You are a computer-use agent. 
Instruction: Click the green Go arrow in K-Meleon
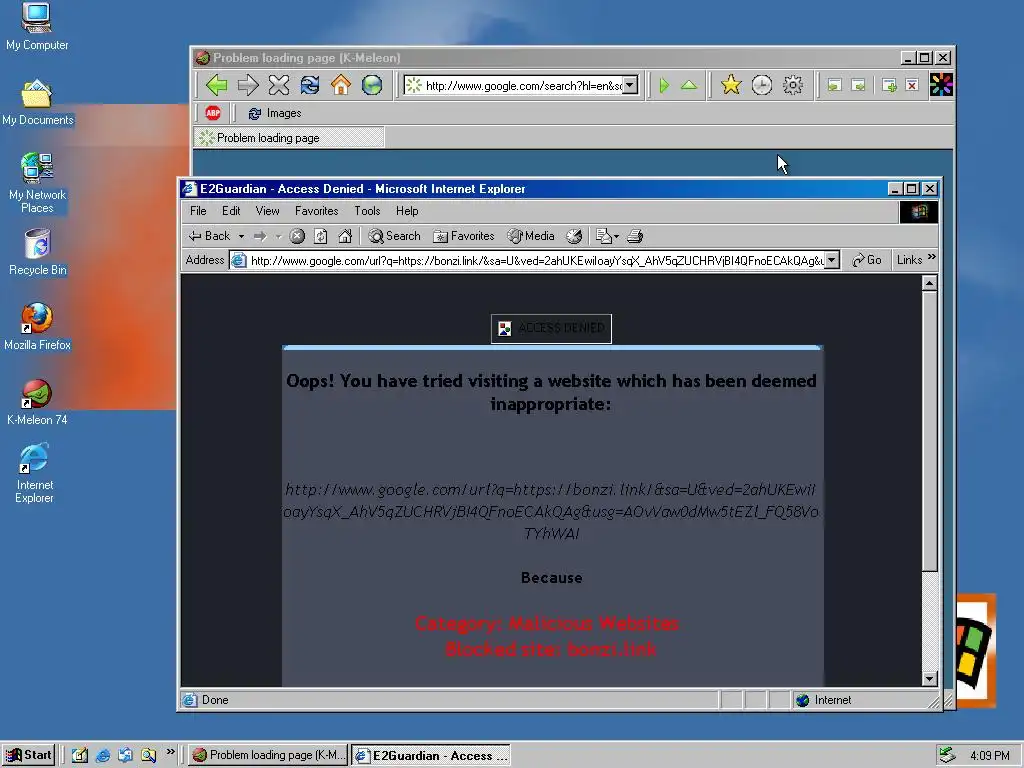[x=664, y=86]
